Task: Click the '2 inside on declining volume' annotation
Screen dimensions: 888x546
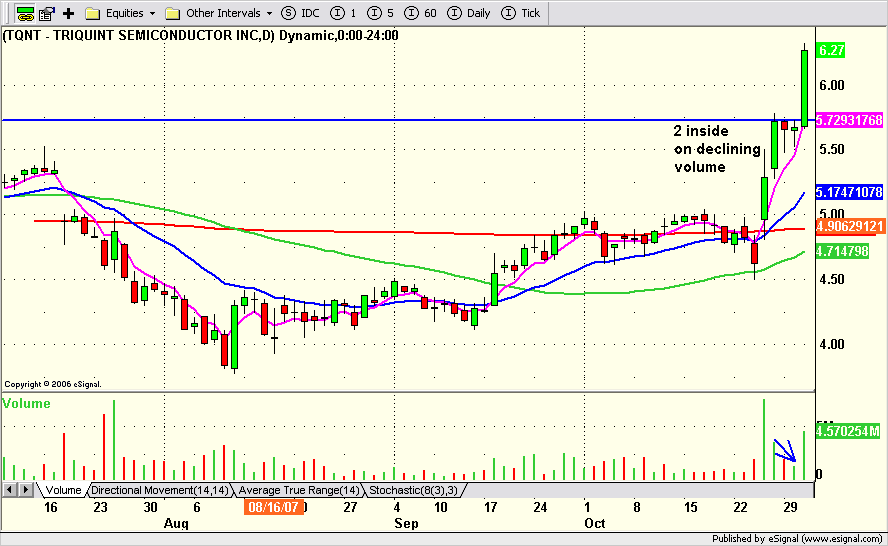Action: [x=717, y=149]
